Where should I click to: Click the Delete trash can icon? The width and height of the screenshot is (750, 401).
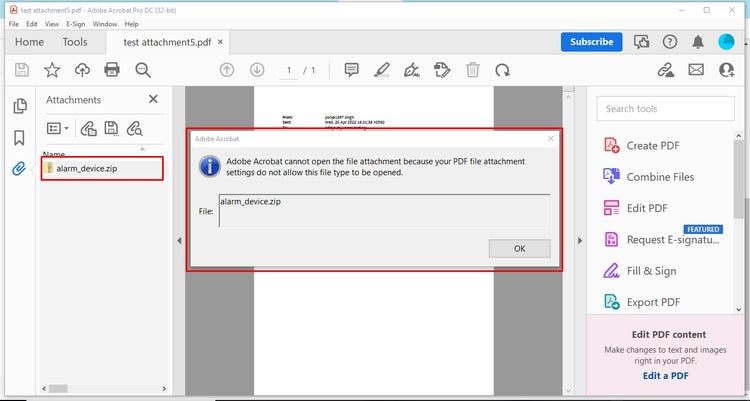(x=473, y=70)
